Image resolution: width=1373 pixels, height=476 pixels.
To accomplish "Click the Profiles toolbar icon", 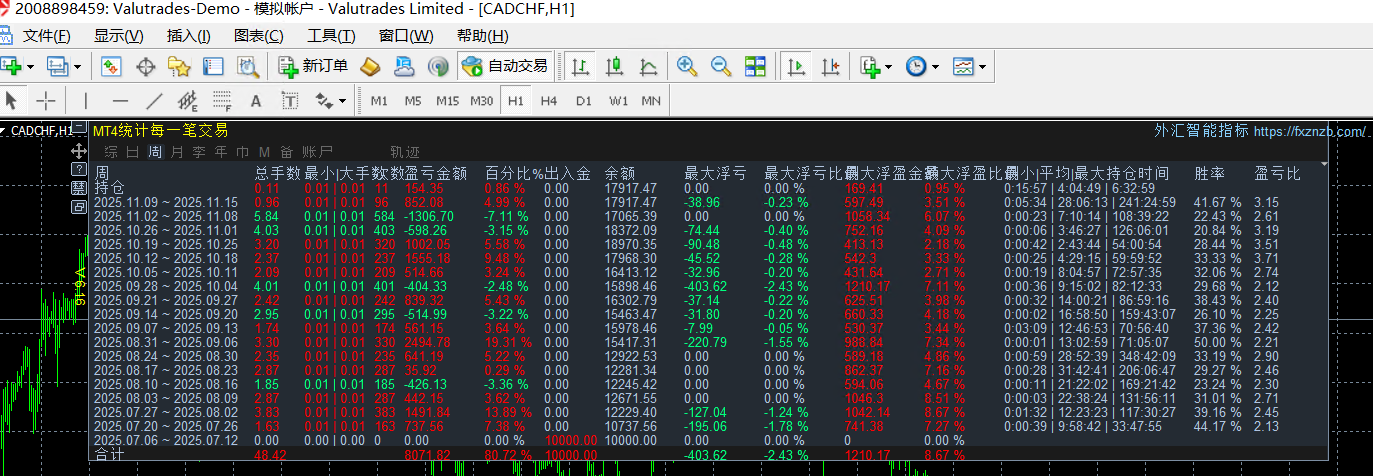I will point(57,67).
